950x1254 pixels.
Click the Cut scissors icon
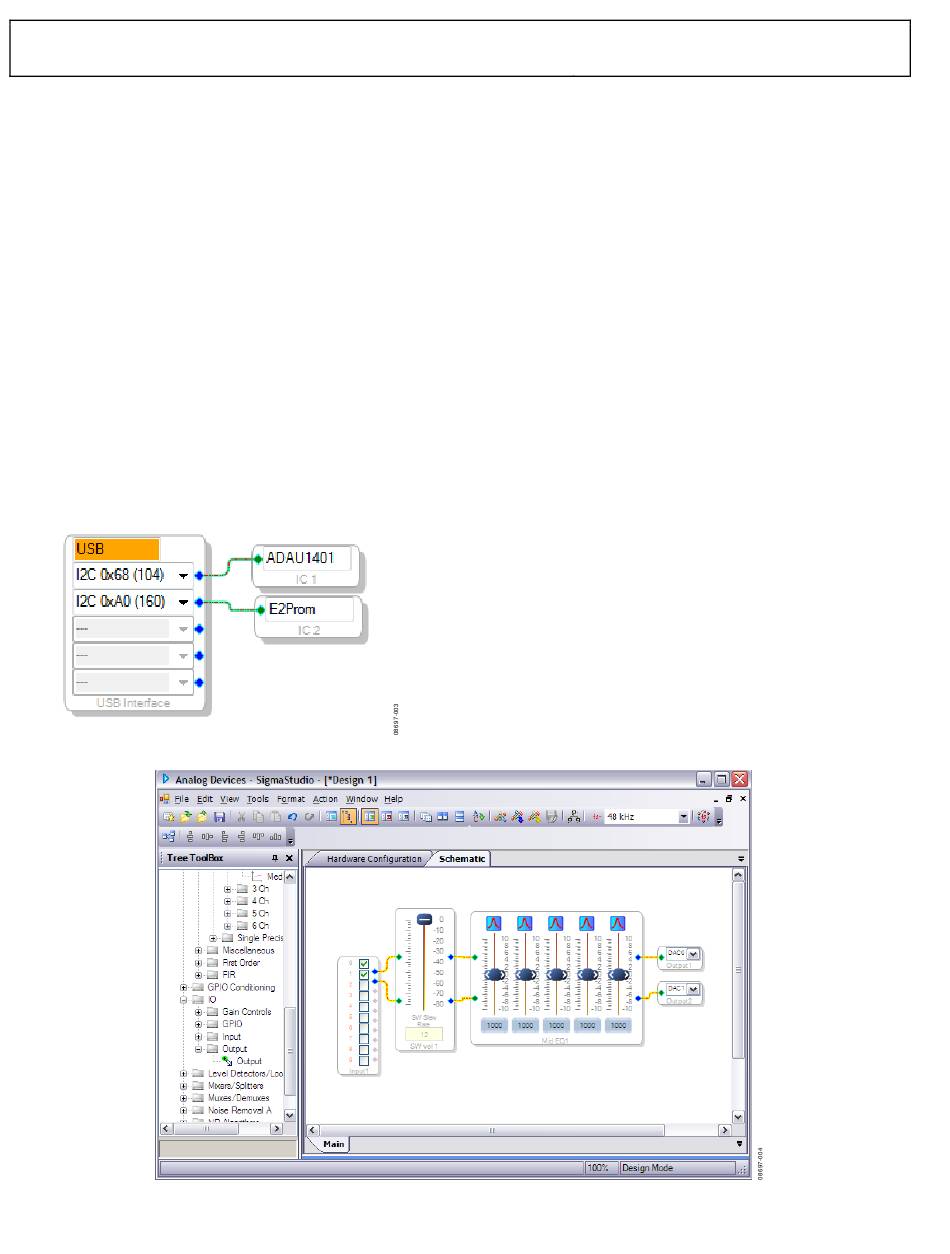242,817
